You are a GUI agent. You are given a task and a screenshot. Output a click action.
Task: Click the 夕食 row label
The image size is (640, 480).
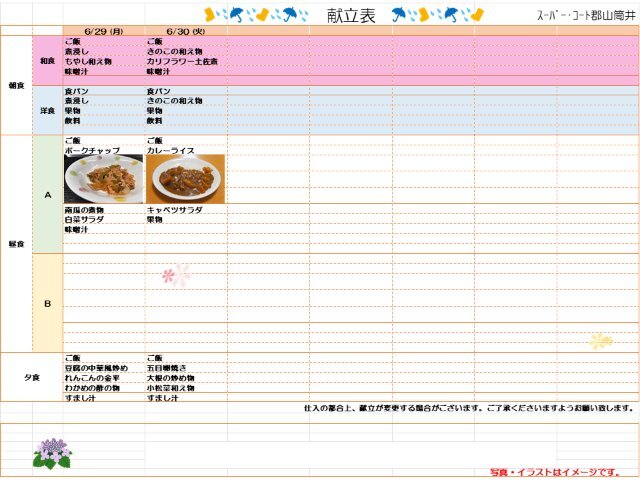click(32, 378)
